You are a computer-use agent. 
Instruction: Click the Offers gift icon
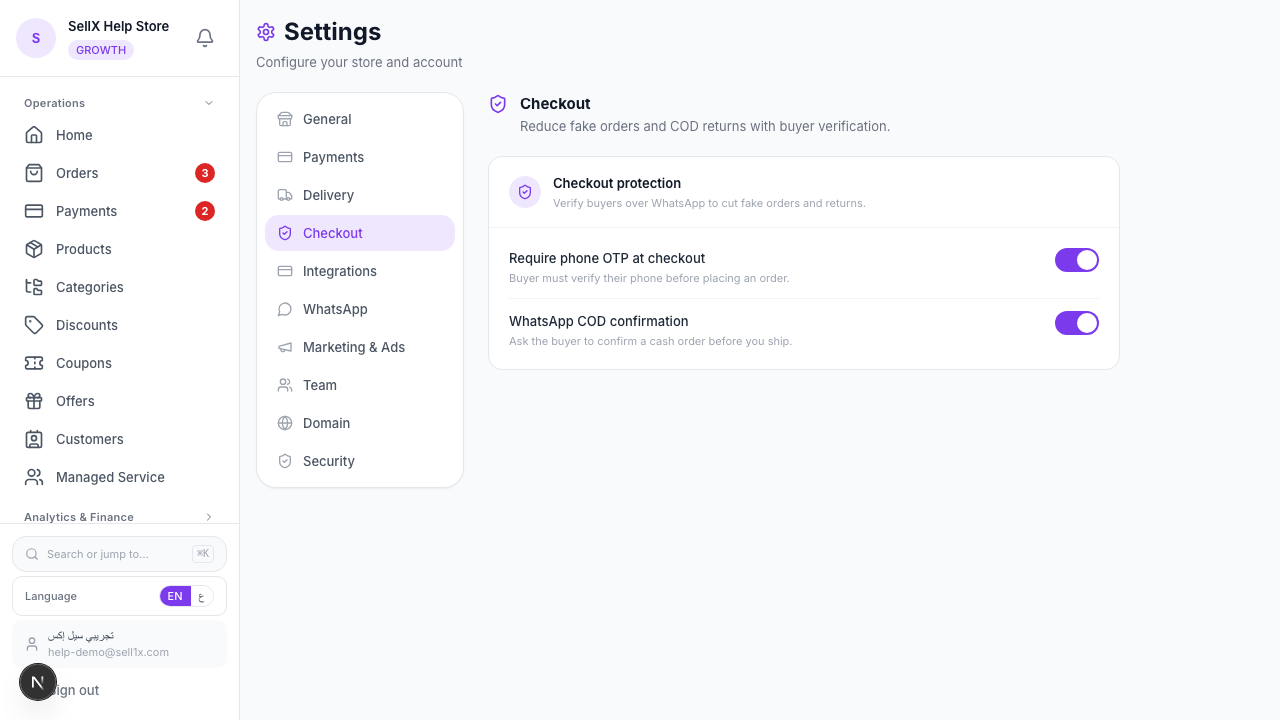34,401
